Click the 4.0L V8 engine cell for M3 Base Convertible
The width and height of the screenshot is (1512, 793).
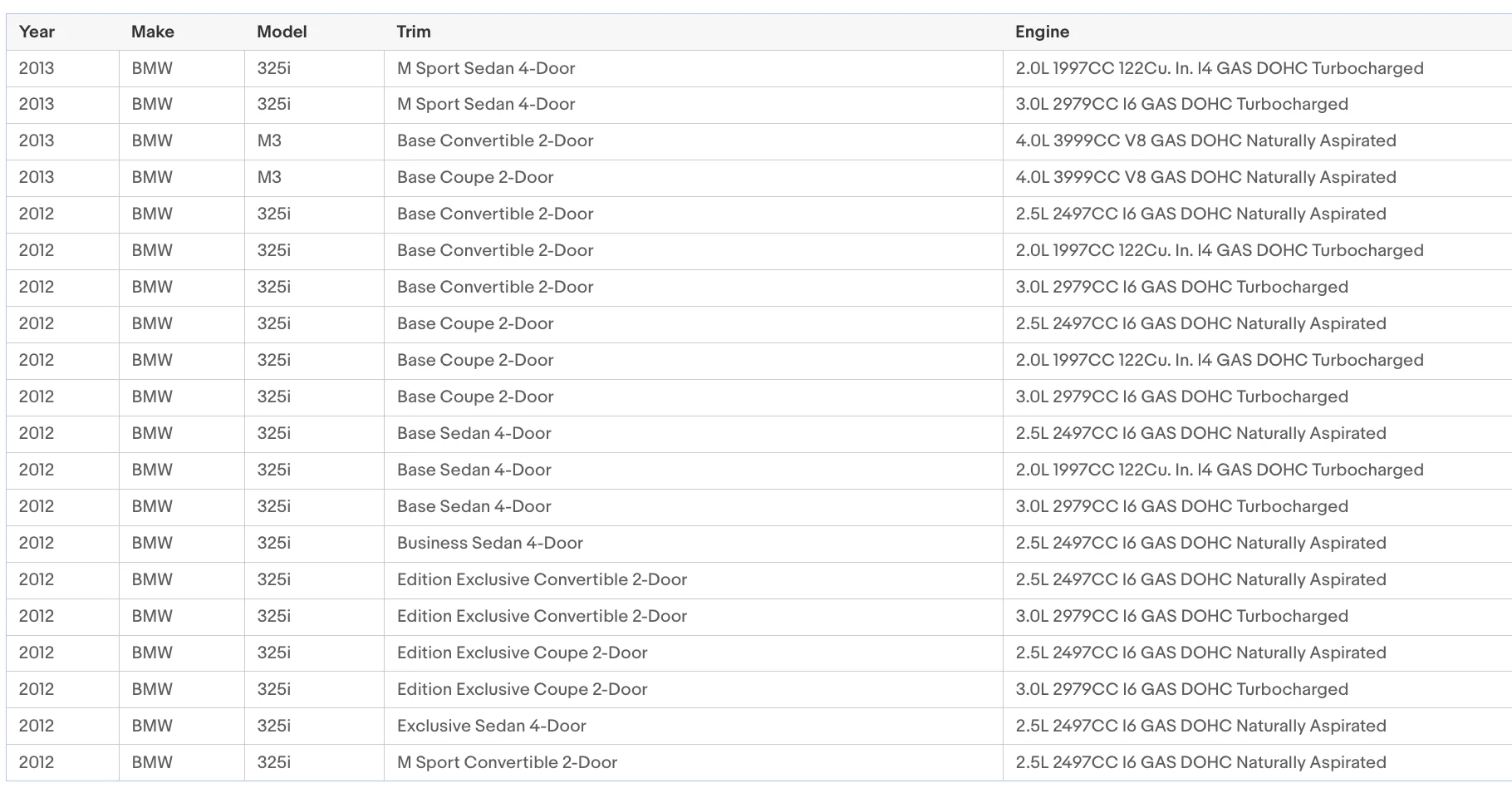pos(1258,141)
